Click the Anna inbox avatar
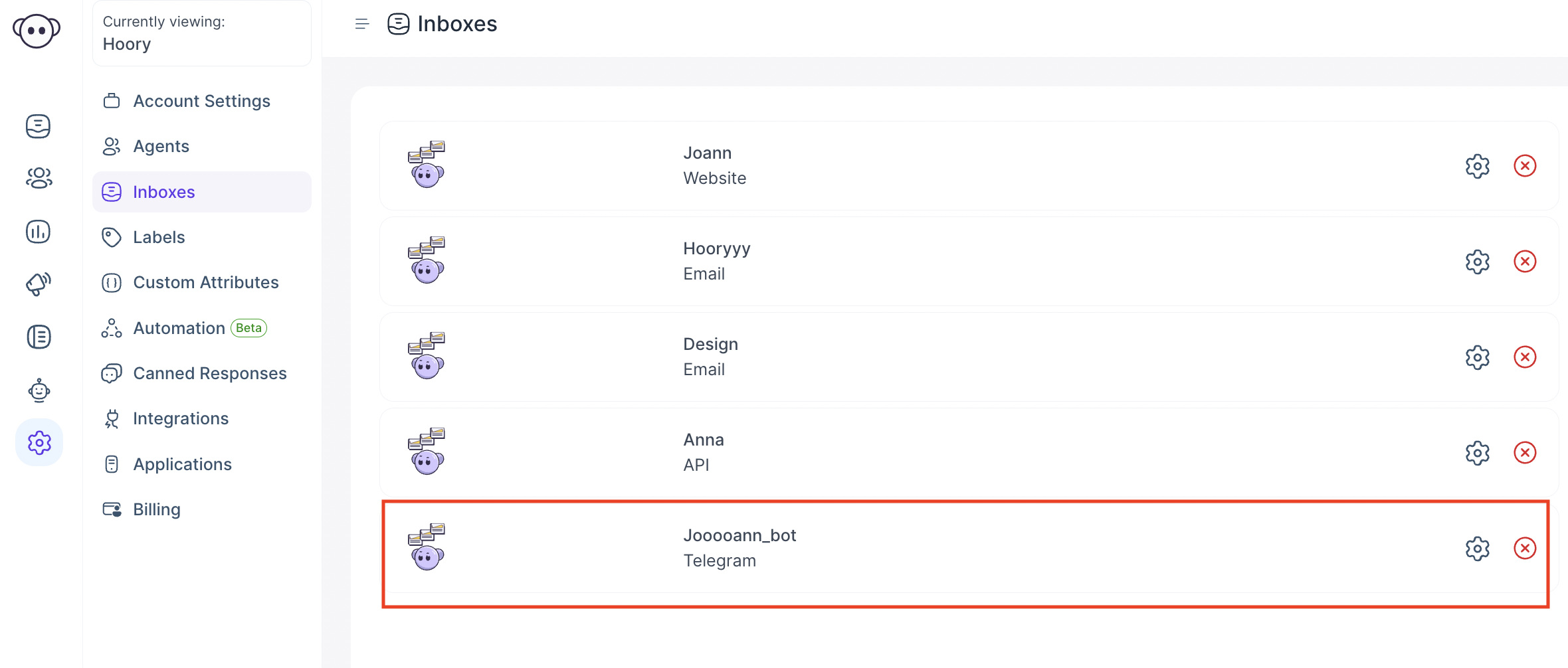The width and height of the screenshot is (1568, 668). pyautogui.click(x=427, y=452)
